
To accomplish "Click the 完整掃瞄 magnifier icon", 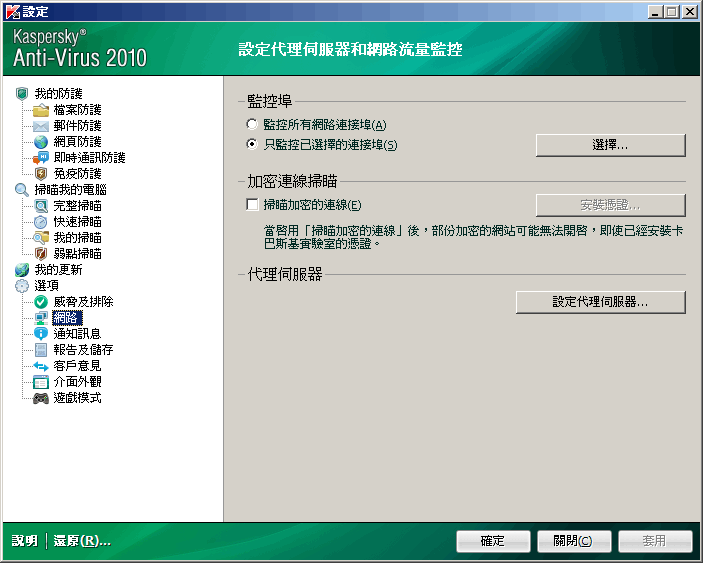I will pos(41,206).
